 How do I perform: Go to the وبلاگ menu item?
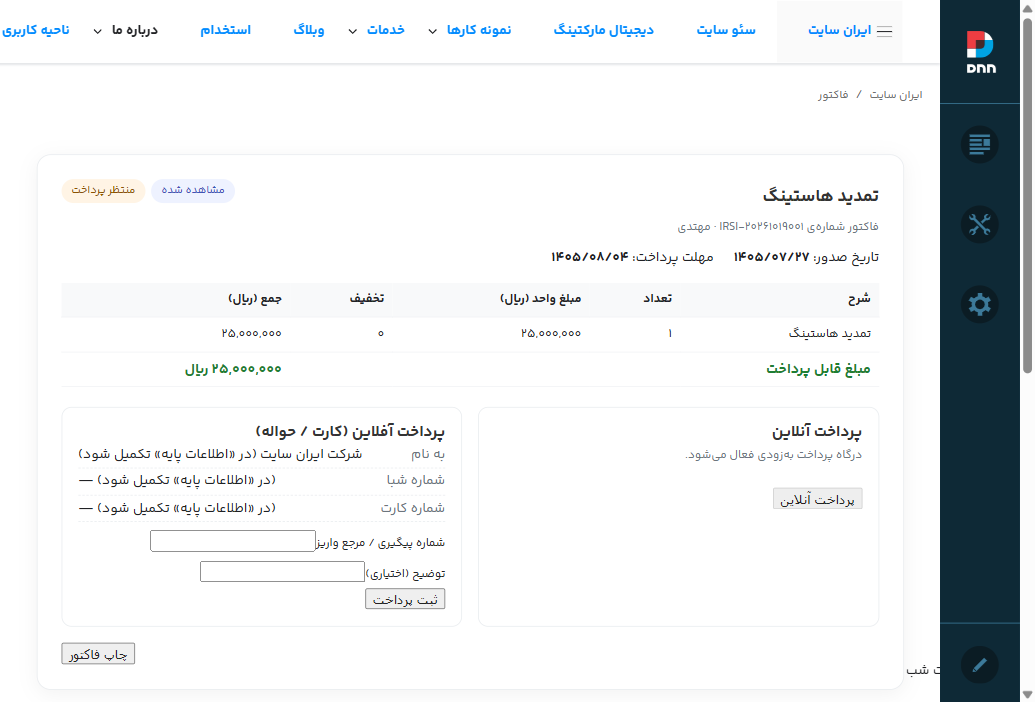[x=308, y=30]
